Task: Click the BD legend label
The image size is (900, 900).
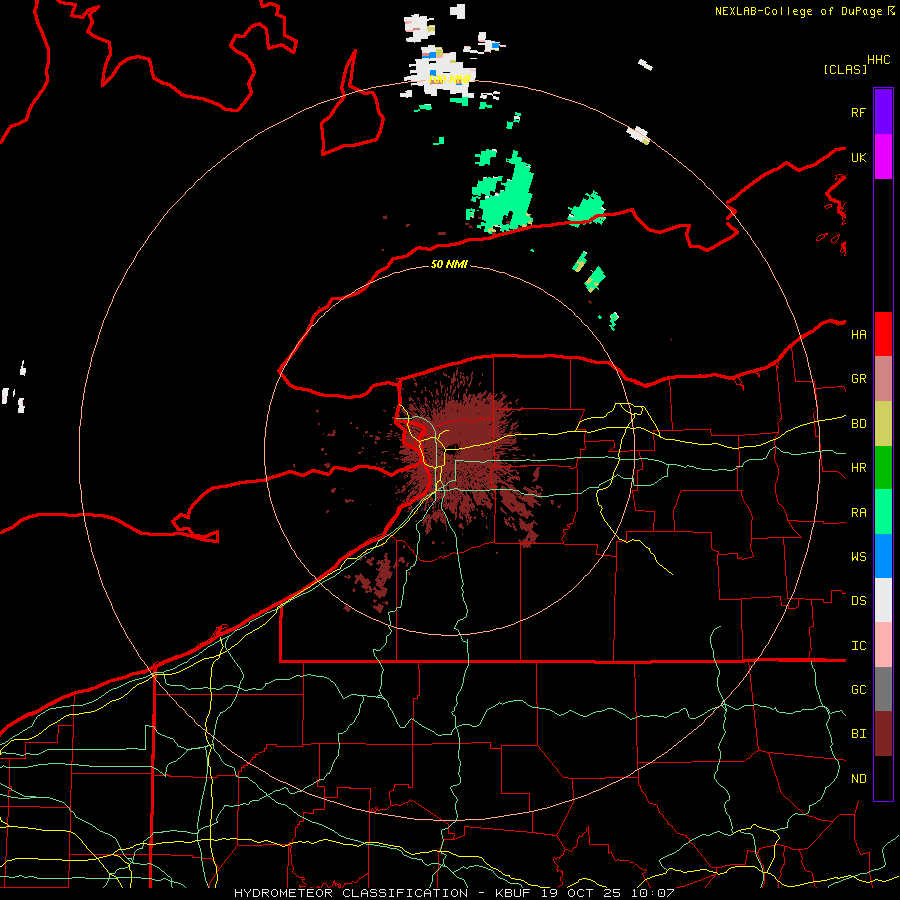Action: tap(859, 424)
